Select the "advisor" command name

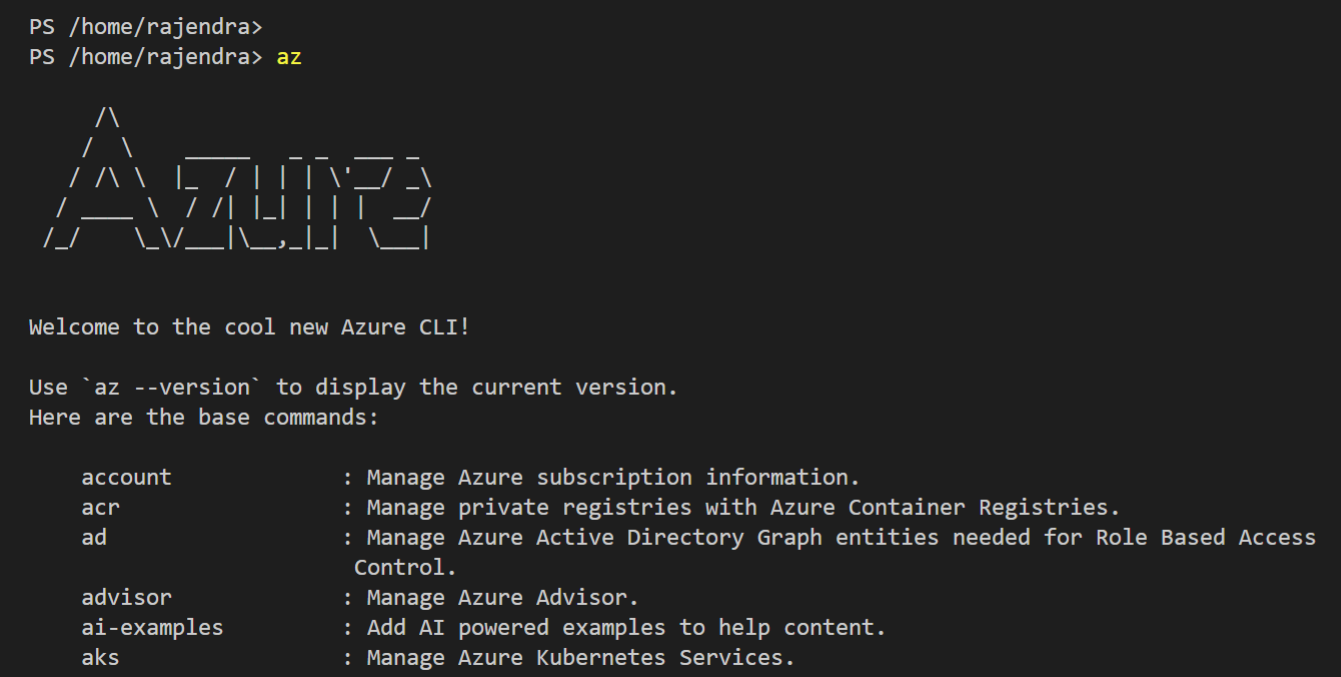(x=126, y=597)
